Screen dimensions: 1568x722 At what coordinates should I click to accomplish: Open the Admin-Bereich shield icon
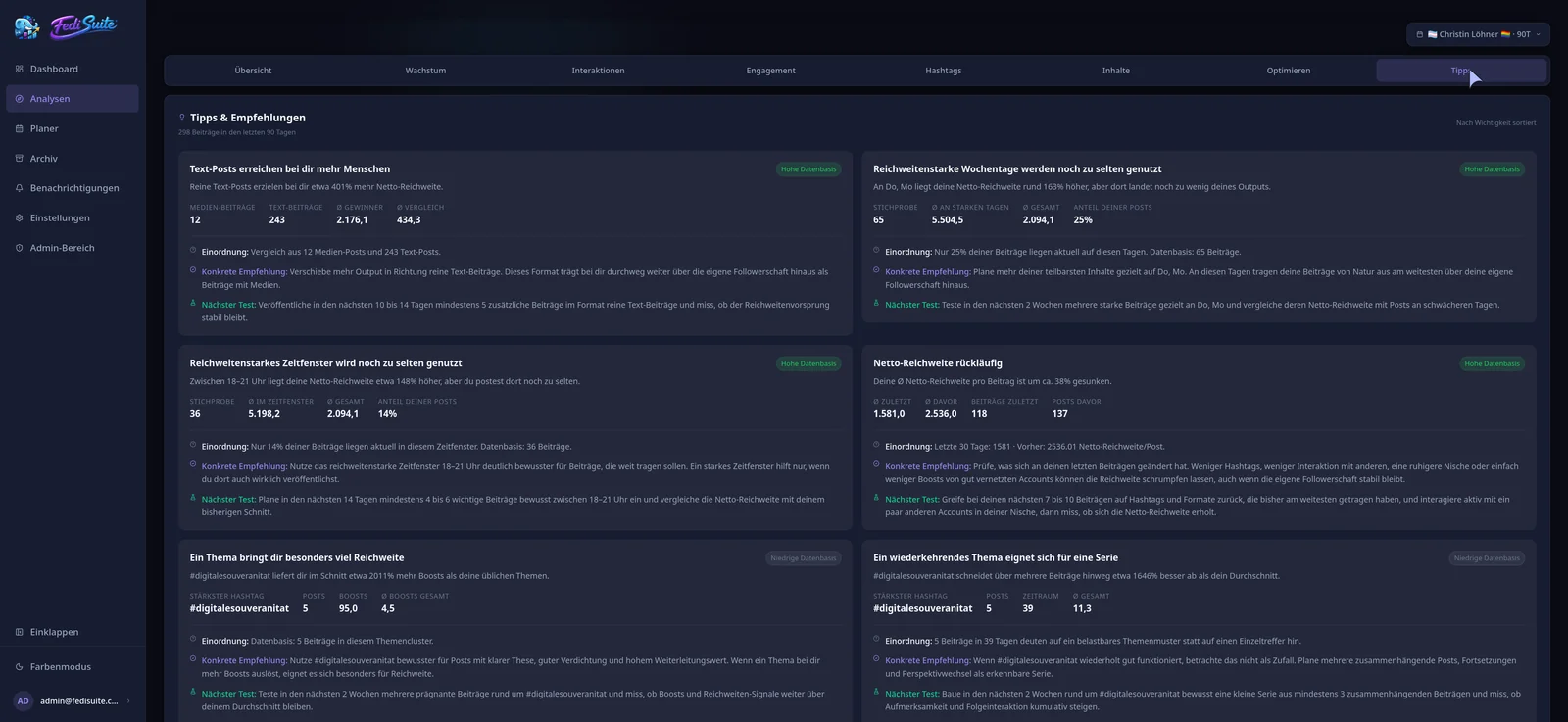(x=20, y=248)
